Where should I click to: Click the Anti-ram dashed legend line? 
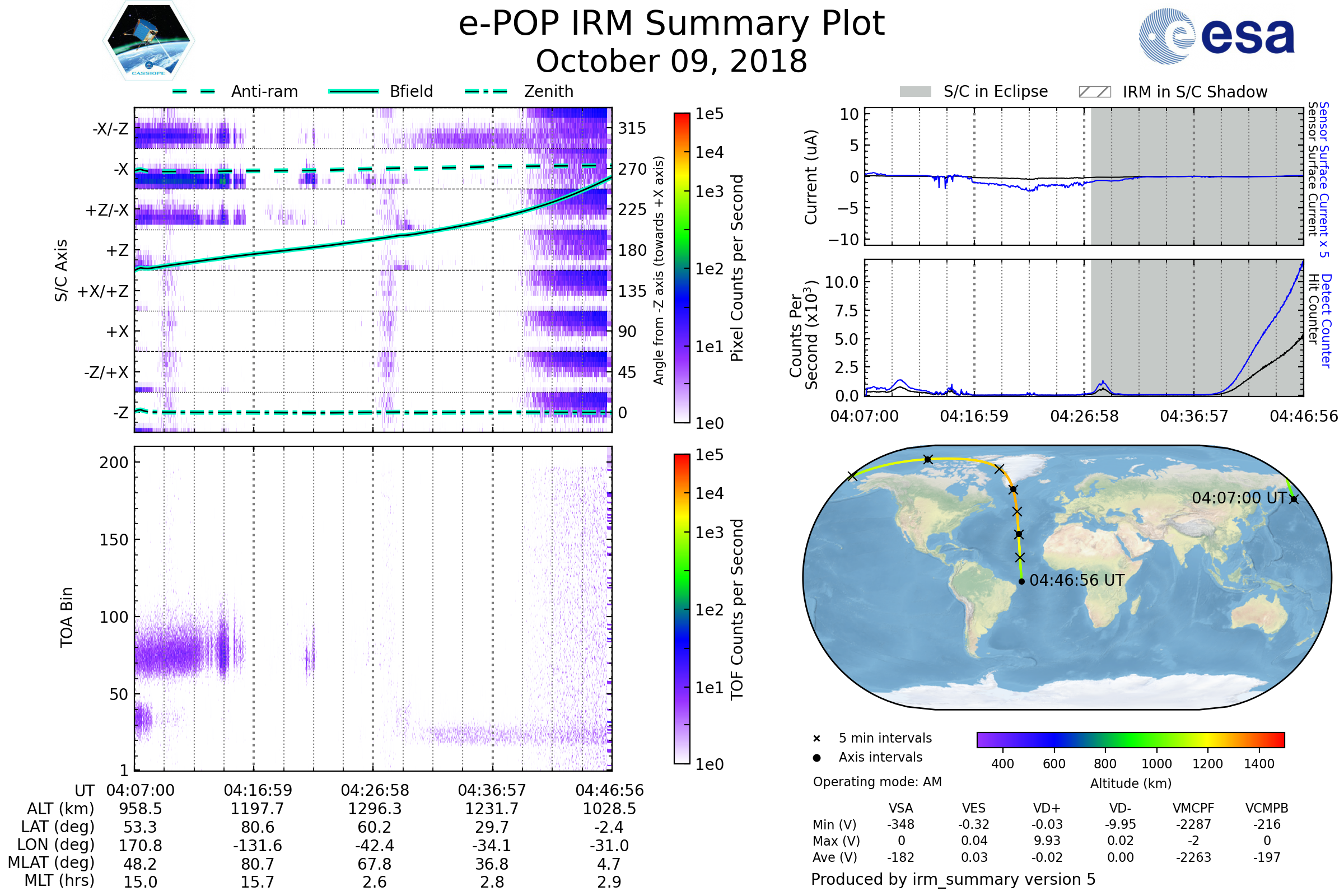[x=194, y=91]
